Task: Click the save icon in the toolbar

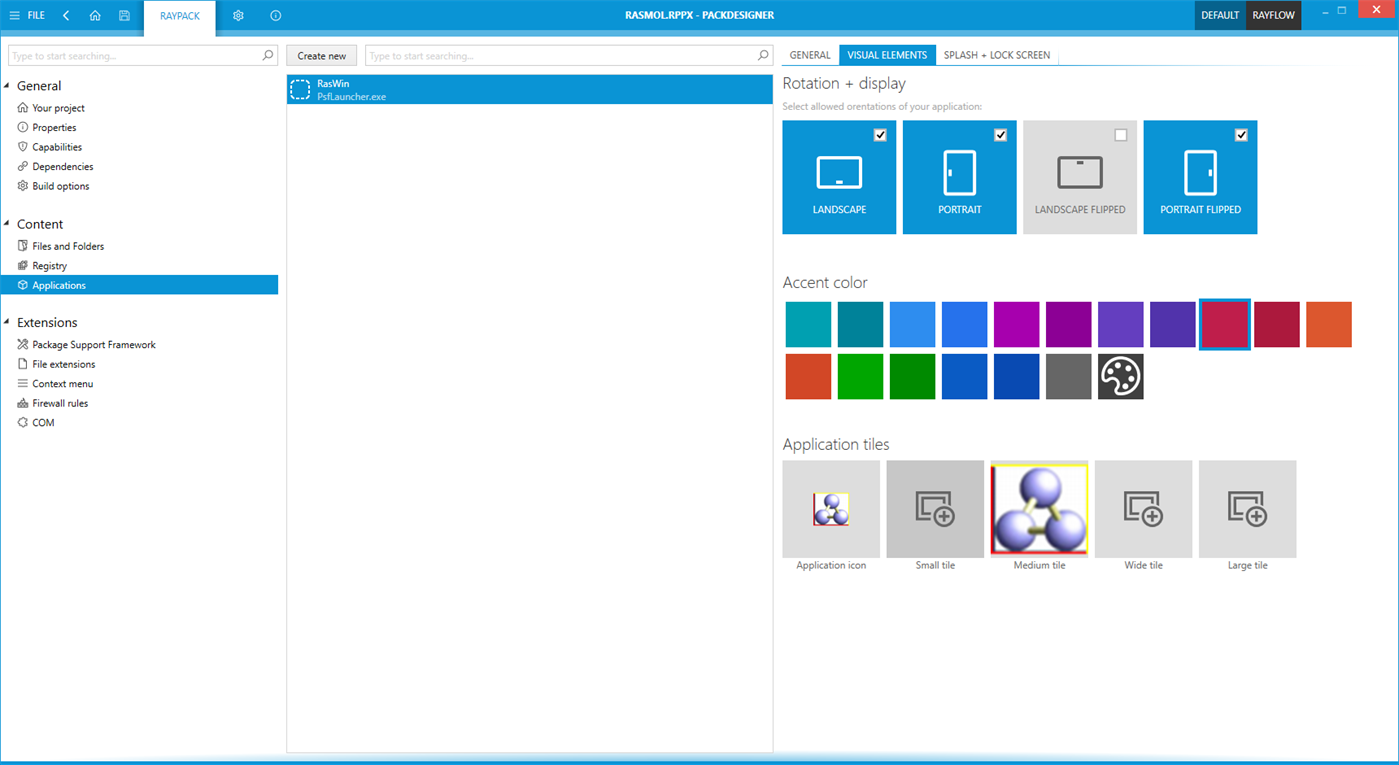Action: 123,15
